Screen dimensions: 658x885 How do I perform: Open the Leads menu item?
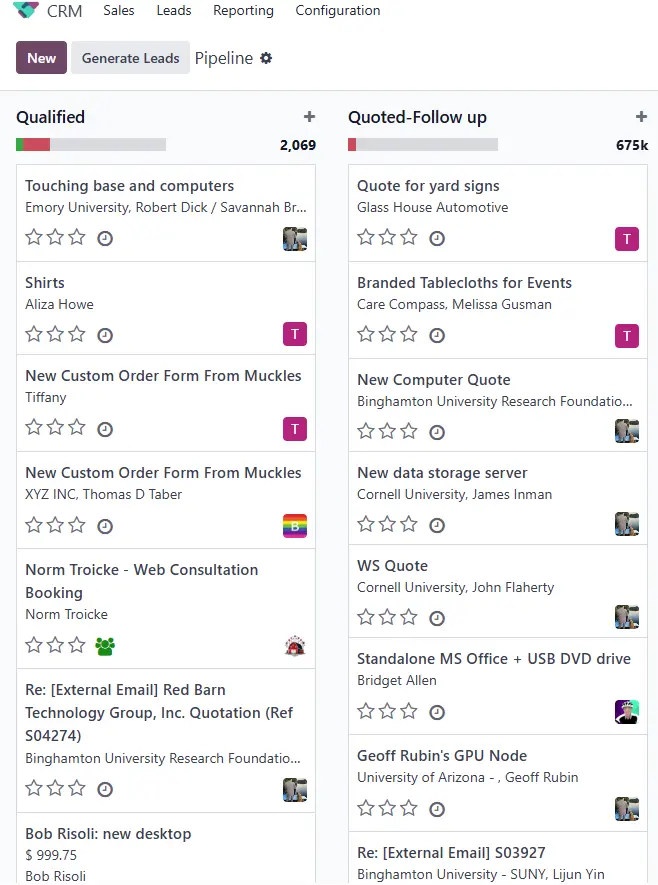(x=174, y=10)
